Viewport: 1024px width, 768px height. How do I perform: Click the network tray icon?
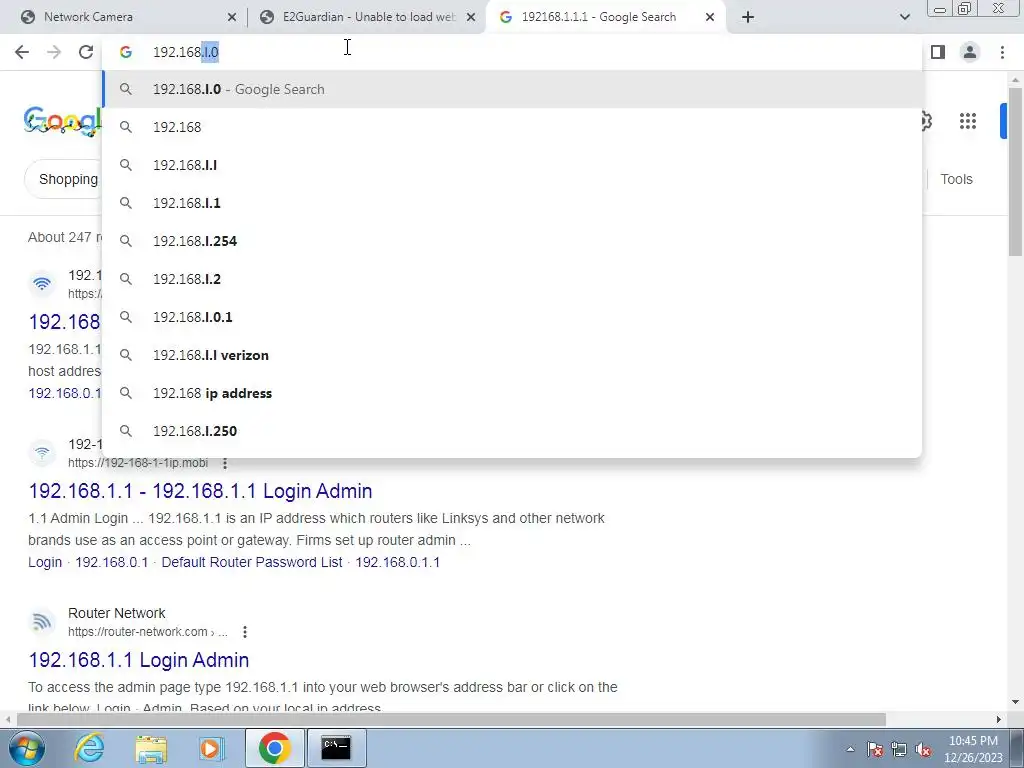899,749
